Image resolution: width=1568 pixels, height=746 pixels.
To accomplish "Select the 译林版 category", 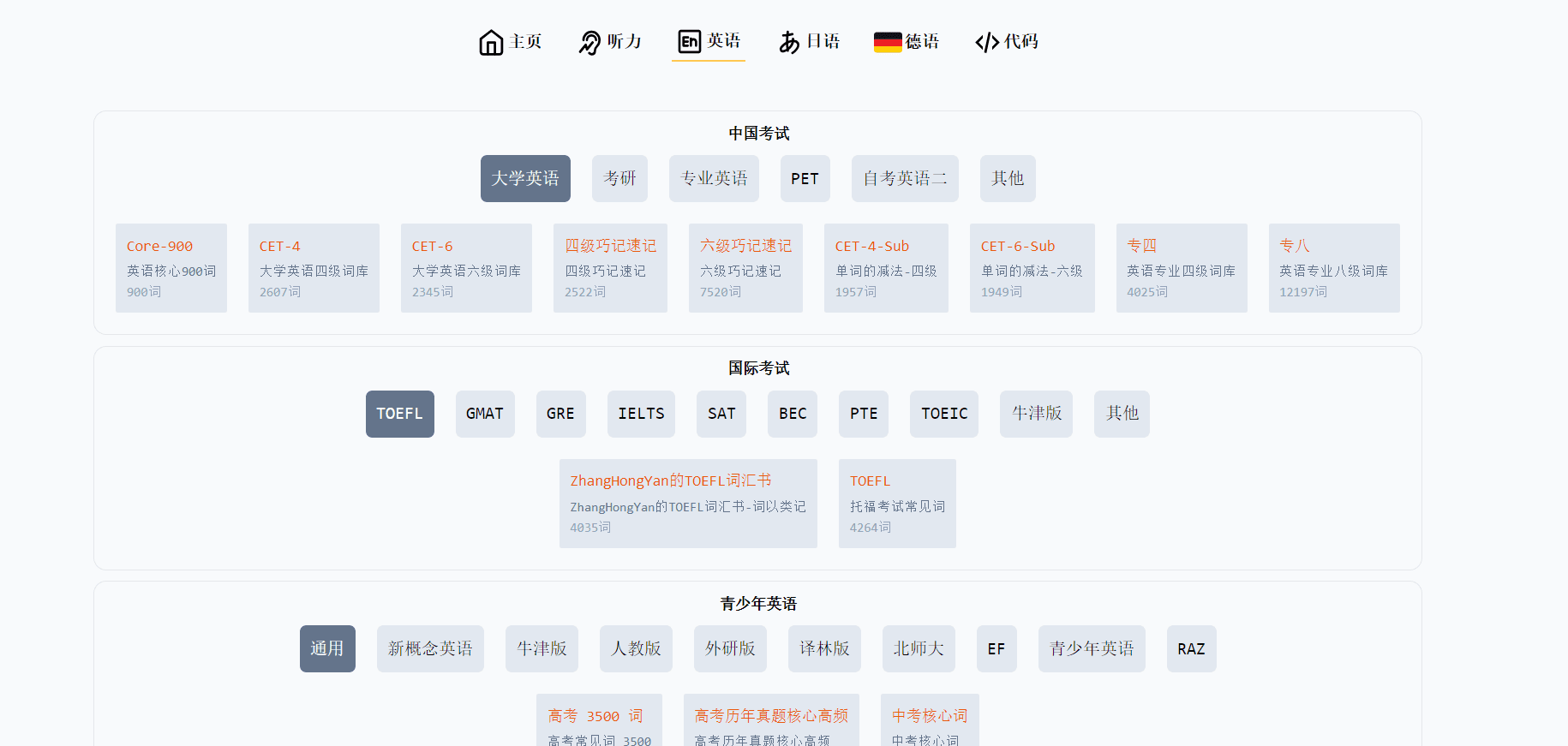I will 824,648.
